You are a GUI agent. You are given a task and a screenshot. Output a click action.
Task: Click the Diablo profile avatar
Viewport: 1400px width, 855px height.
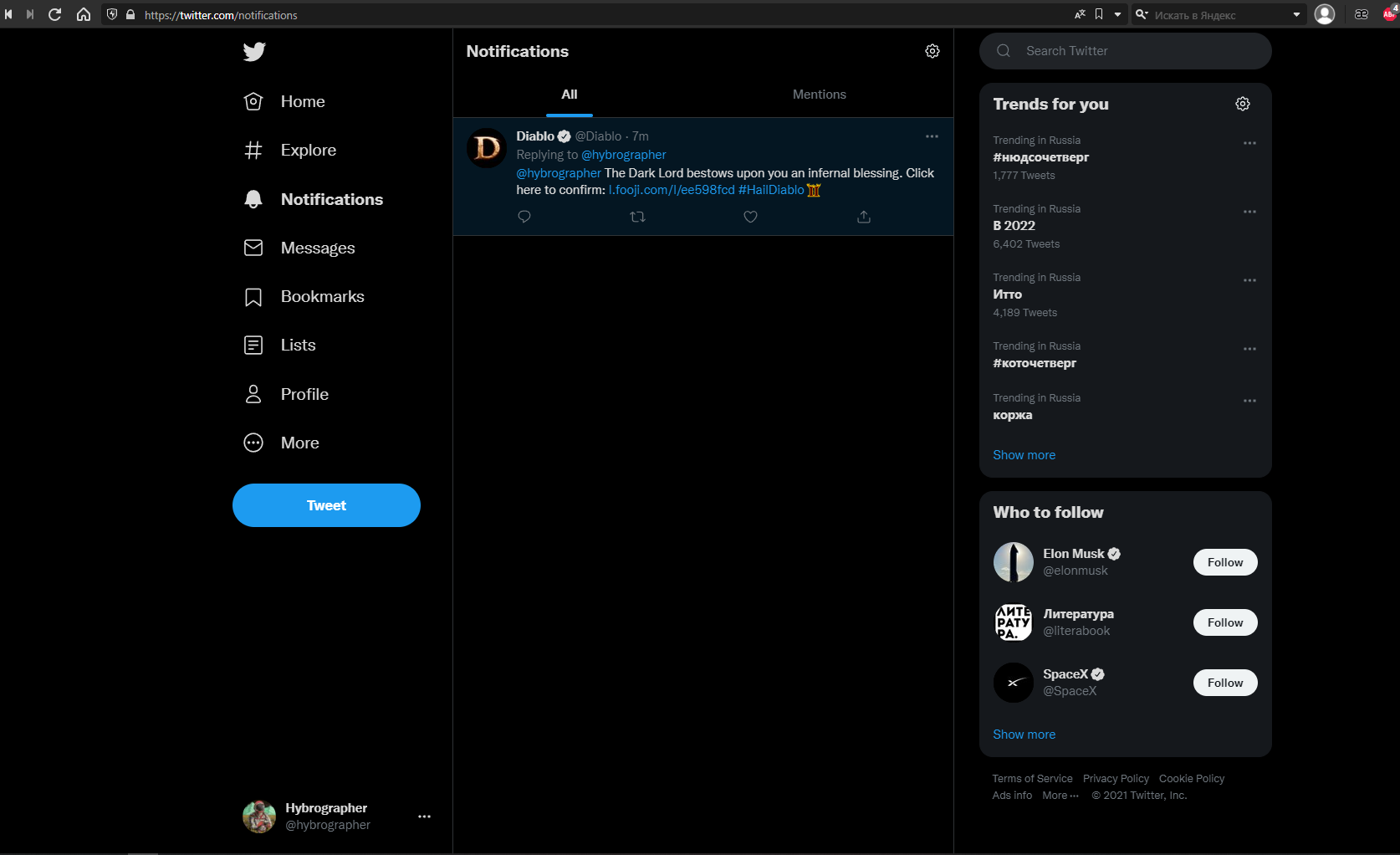click(x=487, y=148)
